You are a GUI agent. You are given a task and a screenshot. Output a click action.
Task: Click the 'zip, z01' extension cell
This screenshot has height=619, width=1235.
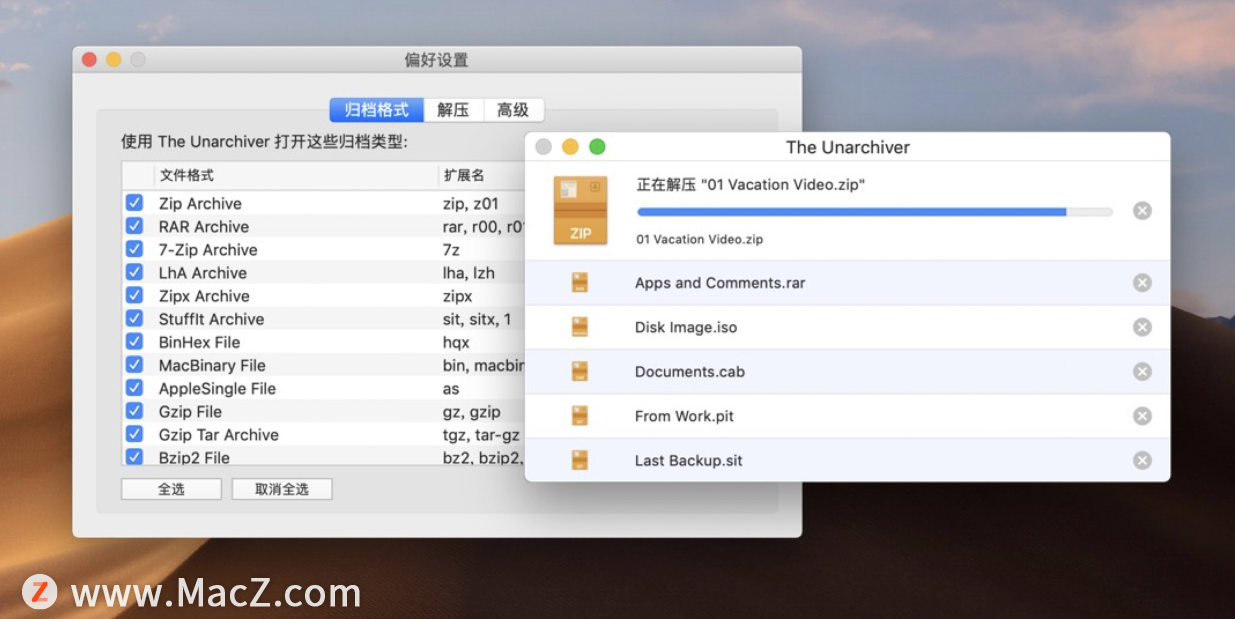(x=471, y=203)
